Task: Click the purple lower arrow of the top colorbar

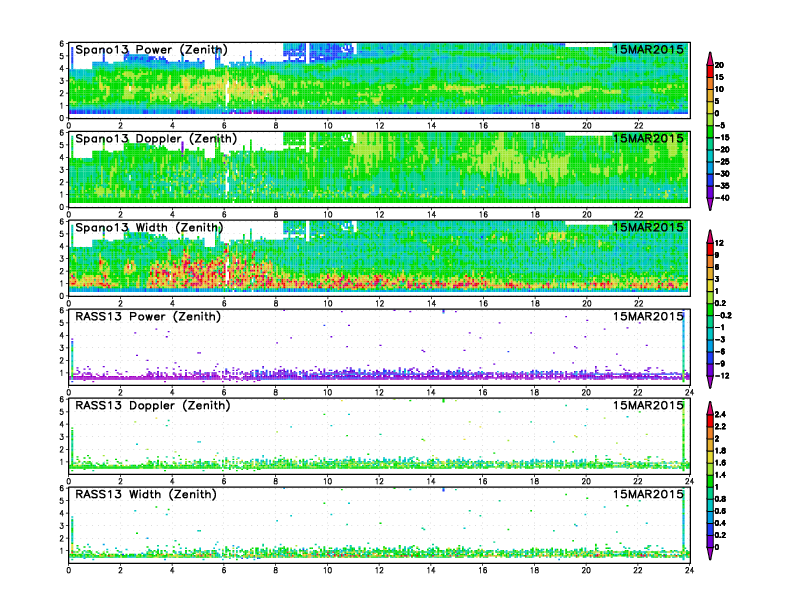Action: pyautogui.click(x=710, y=204)
